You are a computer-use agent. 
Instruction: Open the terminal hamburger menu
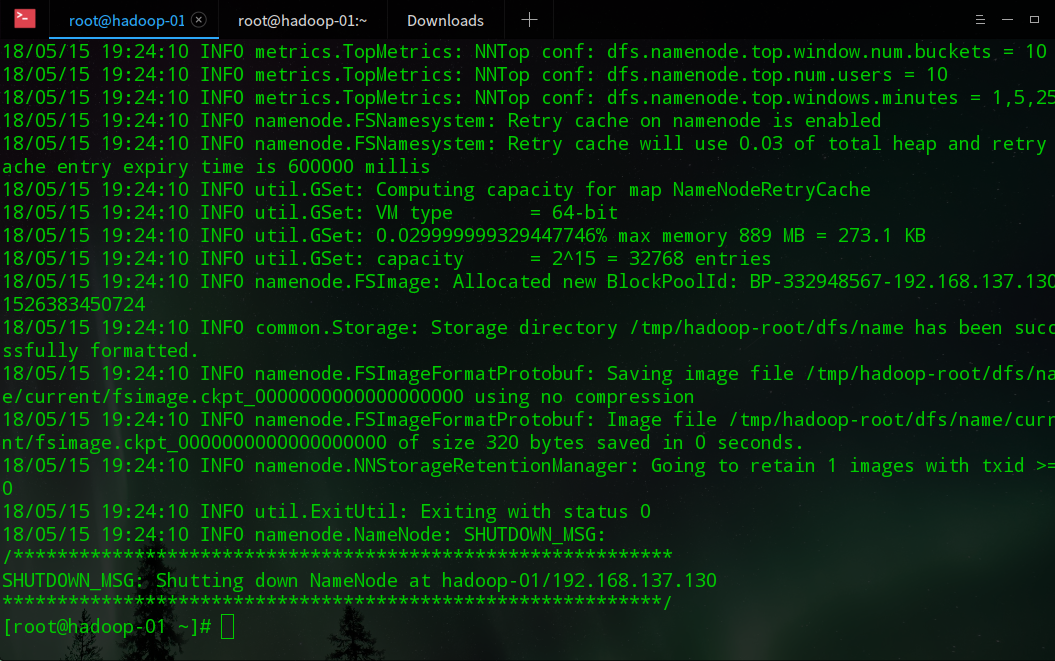click(980, 20)
